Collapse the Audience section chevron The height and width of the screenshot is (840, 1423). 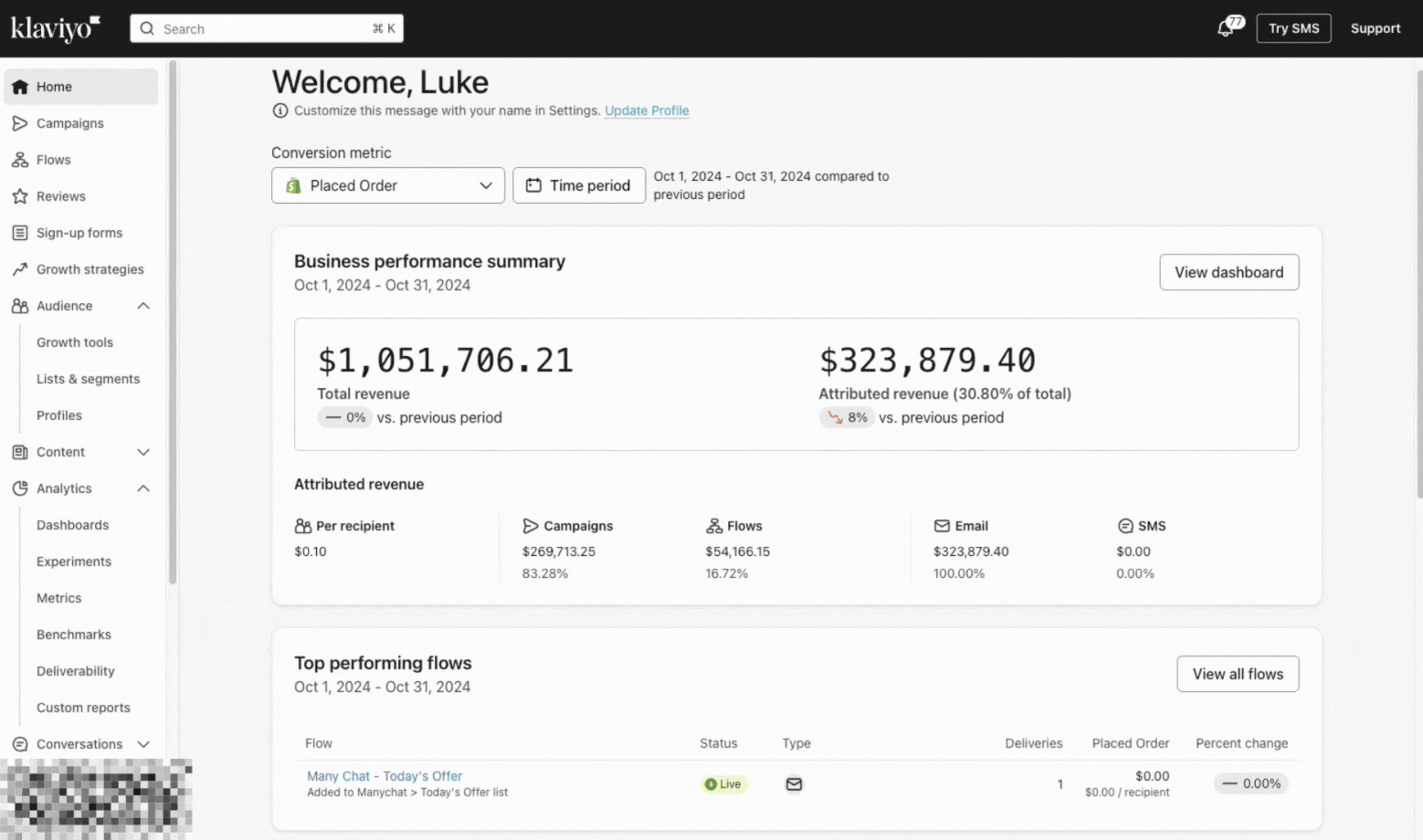143,306
